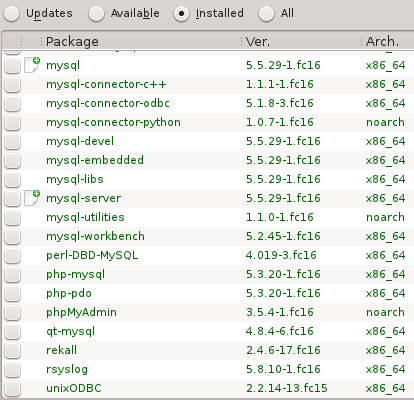Screen dimensions: 414x400
Task: Select the mysql-utilities package name
Action: coord(85,217)
